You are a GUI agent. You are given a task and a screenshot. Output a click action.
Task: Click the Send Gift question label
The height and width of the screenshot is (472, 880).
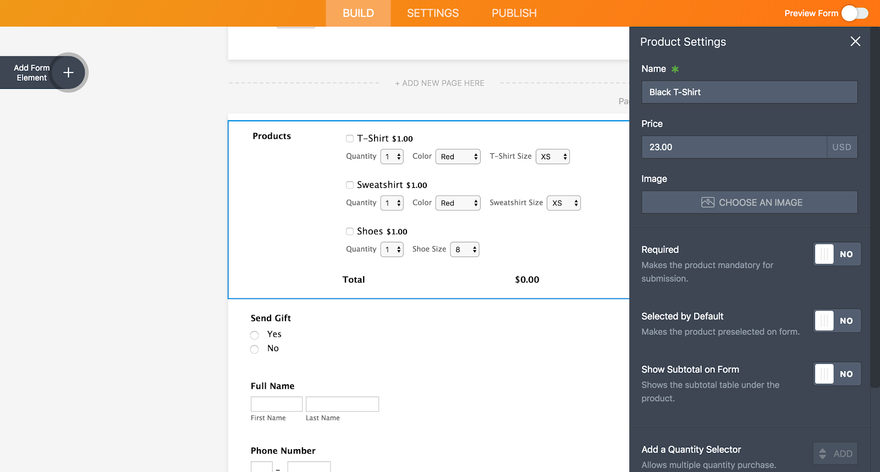(271, 318)
